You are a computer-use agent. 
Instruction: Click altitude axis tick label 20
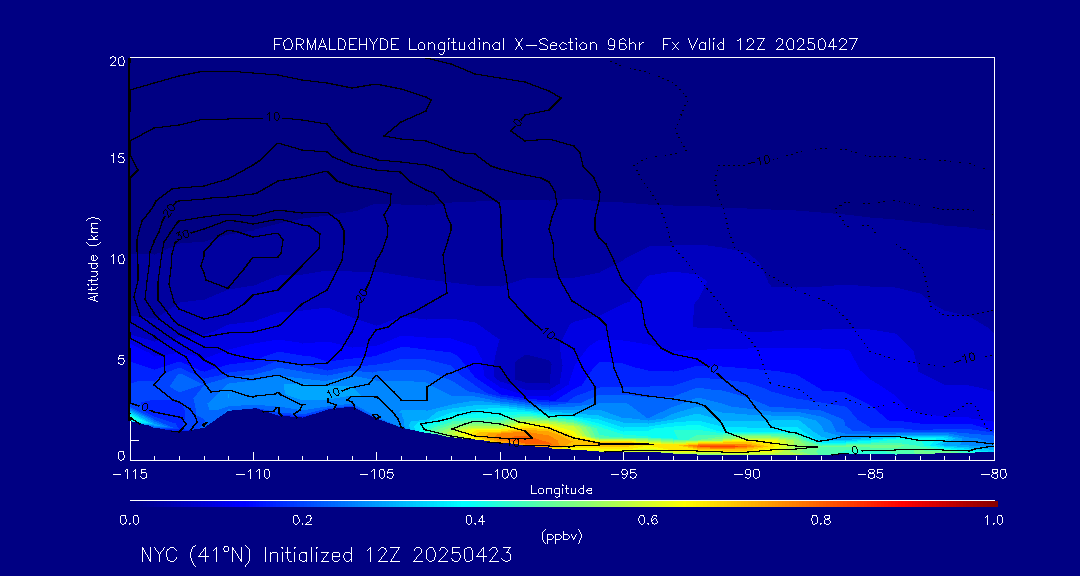click(116, 61)
